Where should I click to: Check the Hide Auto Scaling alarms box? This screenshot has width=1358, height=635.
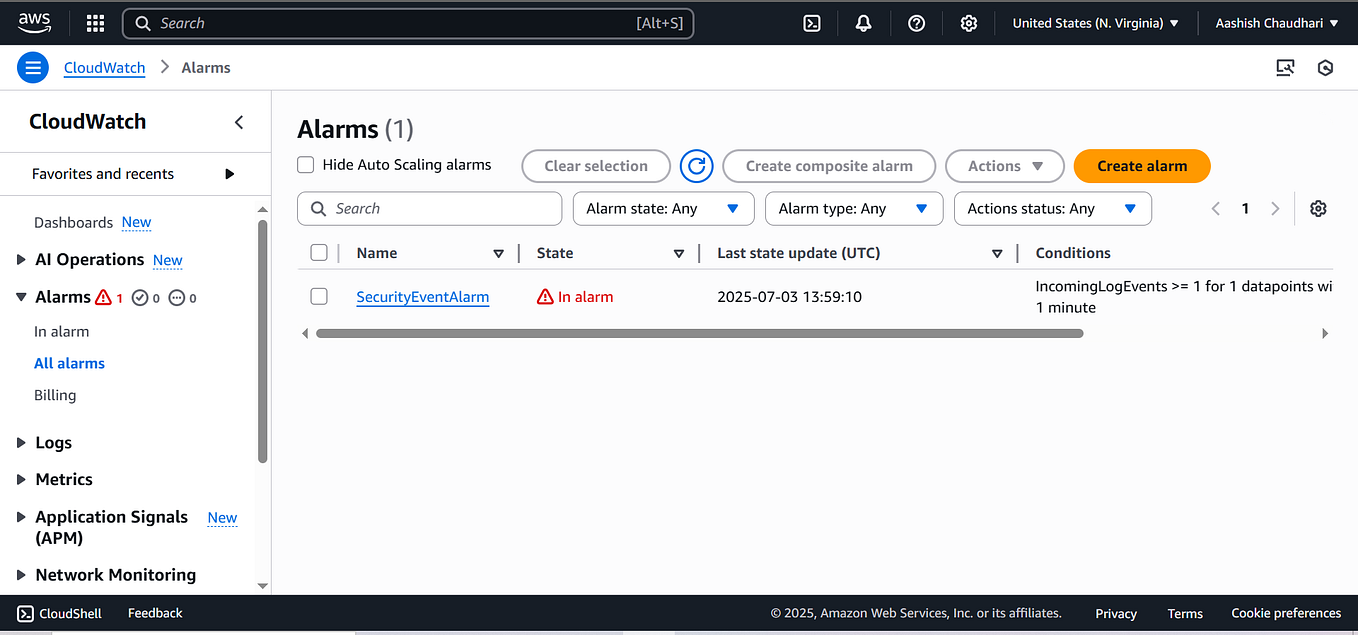(x=305, y=164)
